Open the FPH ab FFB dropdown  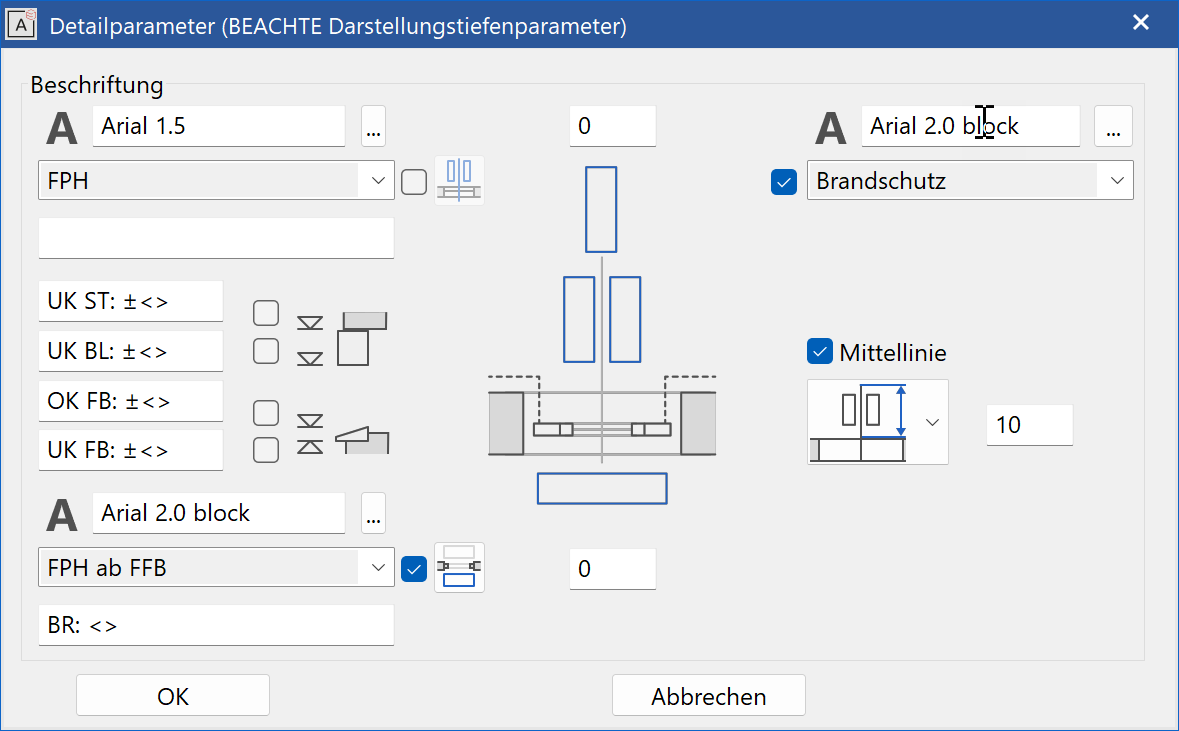tap(217, 568)
